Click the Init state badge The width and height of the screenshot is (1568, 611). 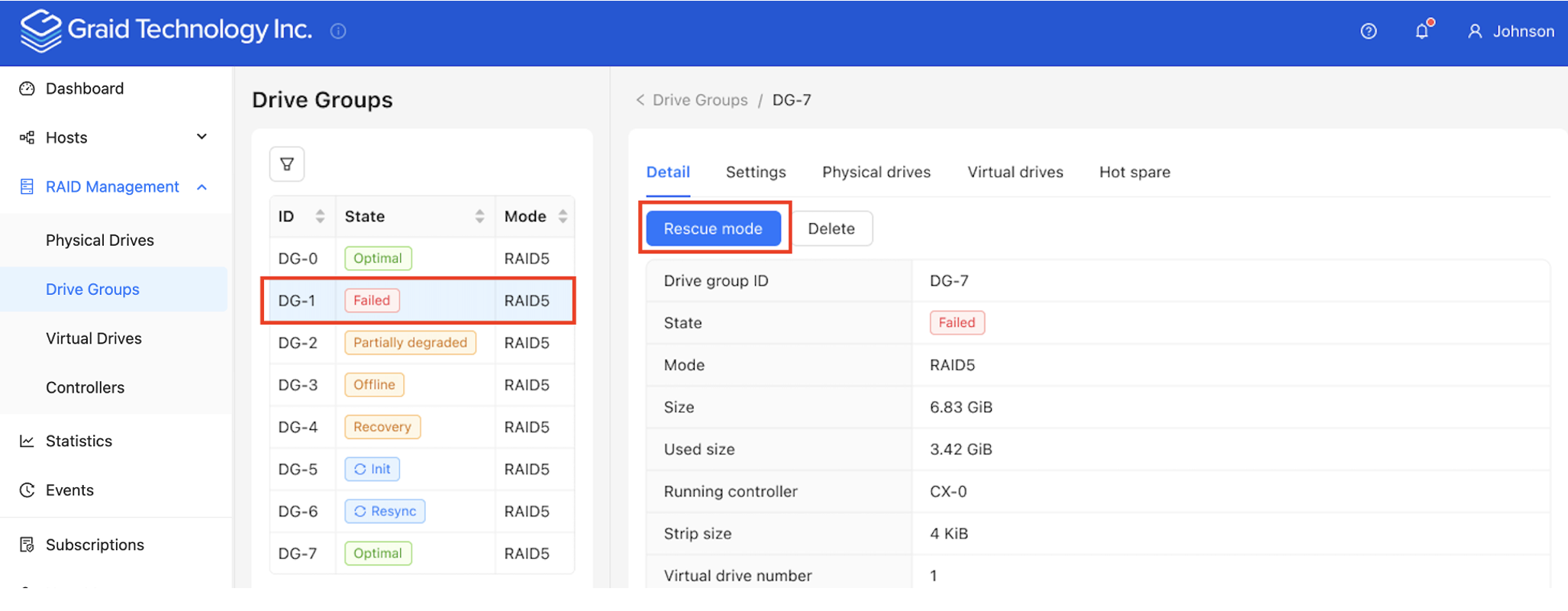click(x=372, y=469)
